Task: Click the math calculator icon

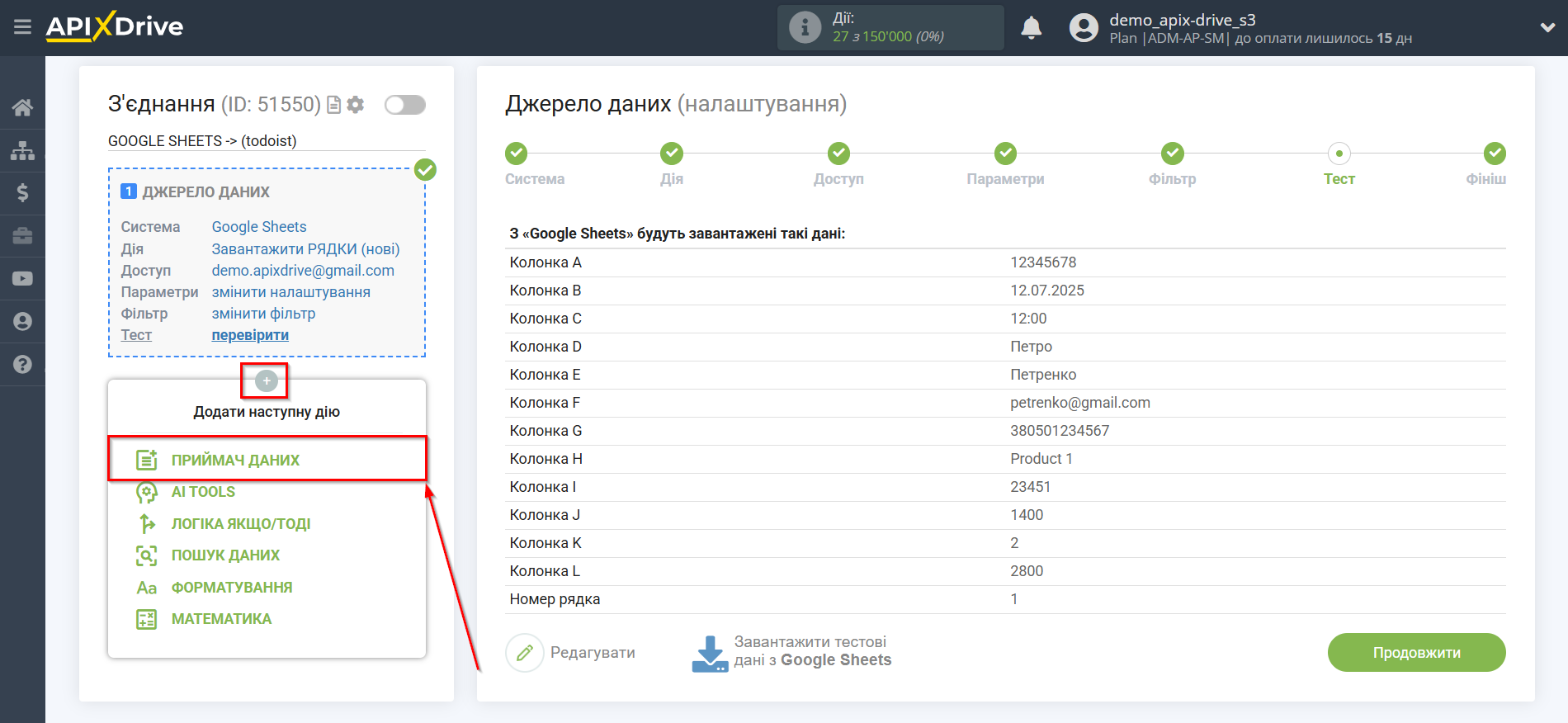Action: point(147,619)
